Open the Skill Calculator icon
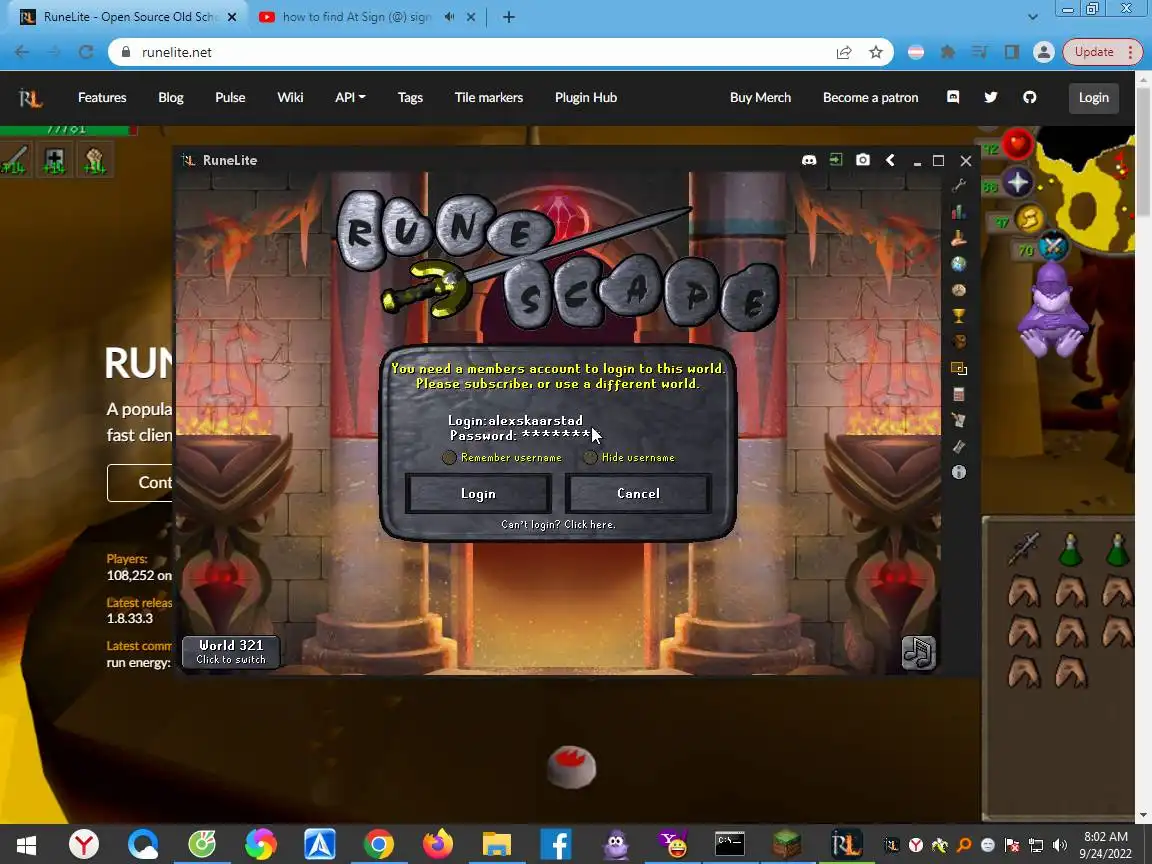1152x864 pixels. point(958,395)
